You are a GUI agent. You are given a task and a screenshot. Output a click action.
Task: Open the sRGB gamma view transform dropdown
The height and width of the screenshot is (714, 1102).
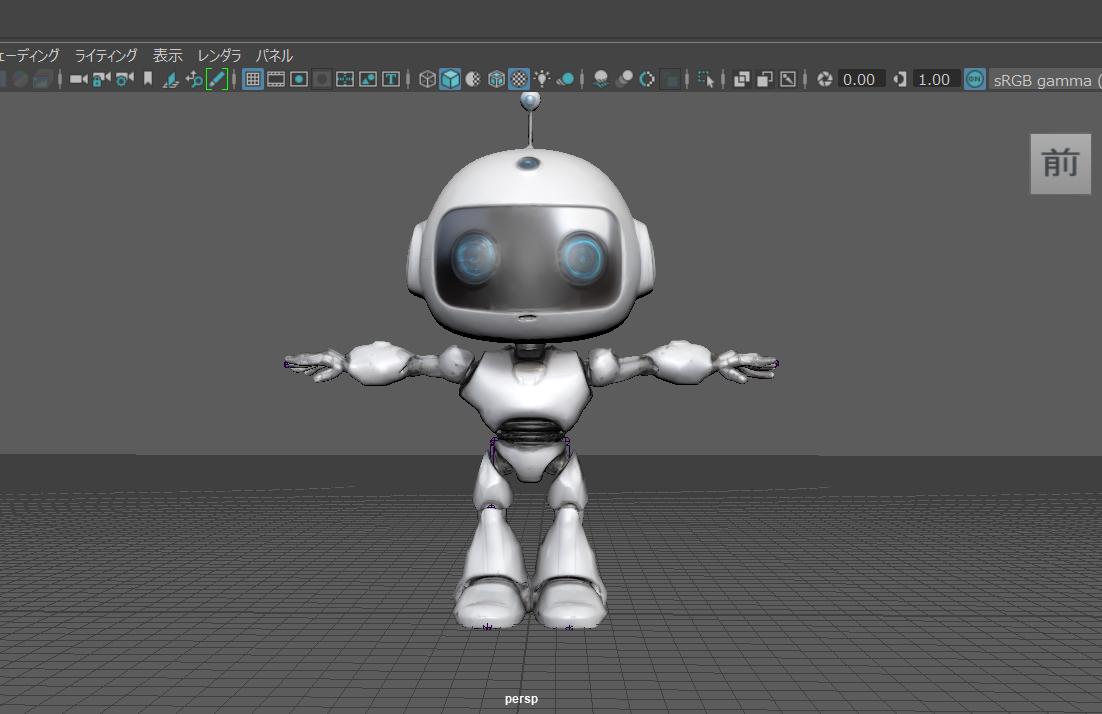[x=1046, y=80]
